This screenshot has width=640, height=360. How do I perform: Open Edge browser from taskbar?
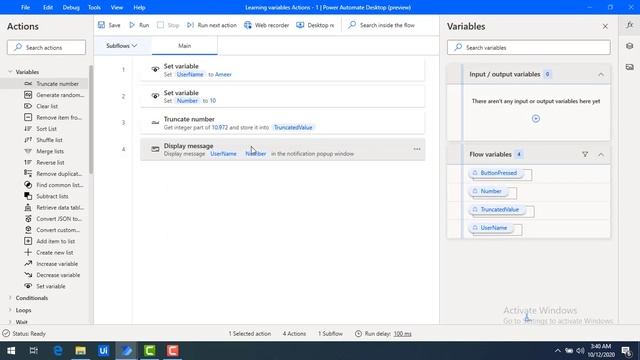58,351
